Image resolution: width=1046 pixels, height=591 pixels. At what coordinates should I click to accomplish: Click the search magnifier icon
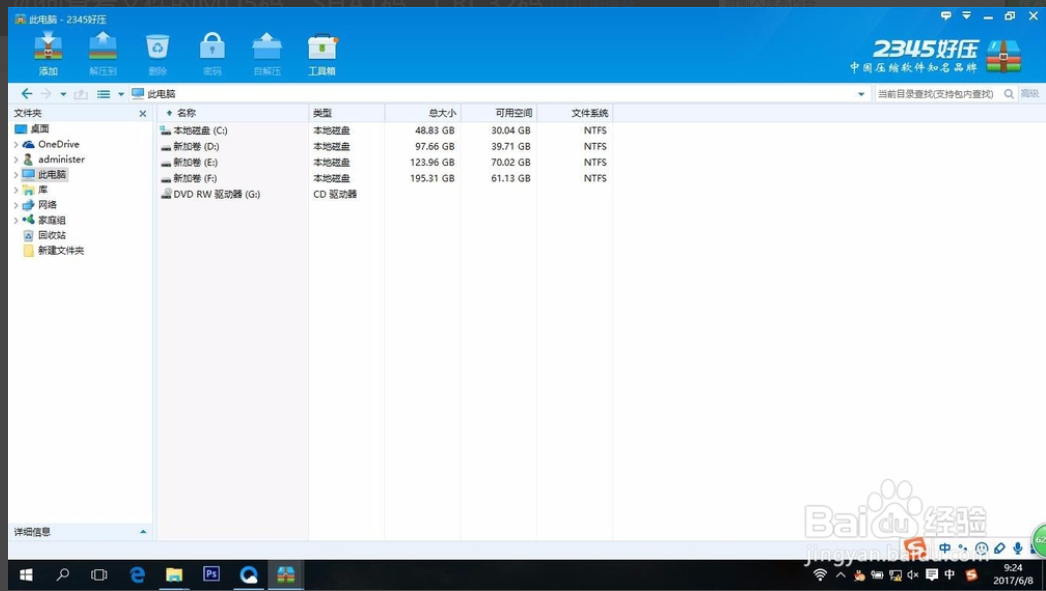click(x=1009, y=94)
